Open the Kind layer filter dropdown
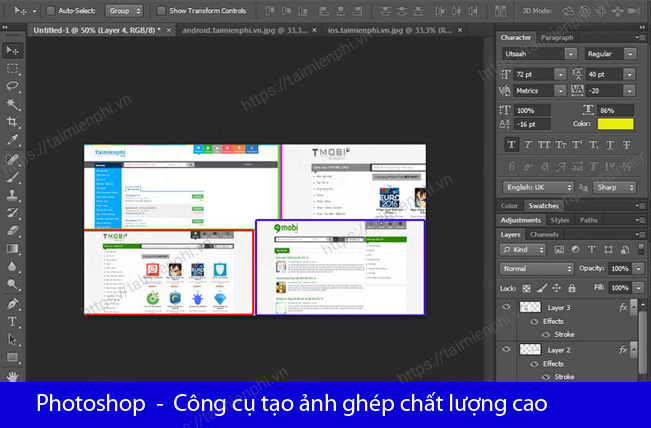Viewport: 651px width, 428px height. 523,249
